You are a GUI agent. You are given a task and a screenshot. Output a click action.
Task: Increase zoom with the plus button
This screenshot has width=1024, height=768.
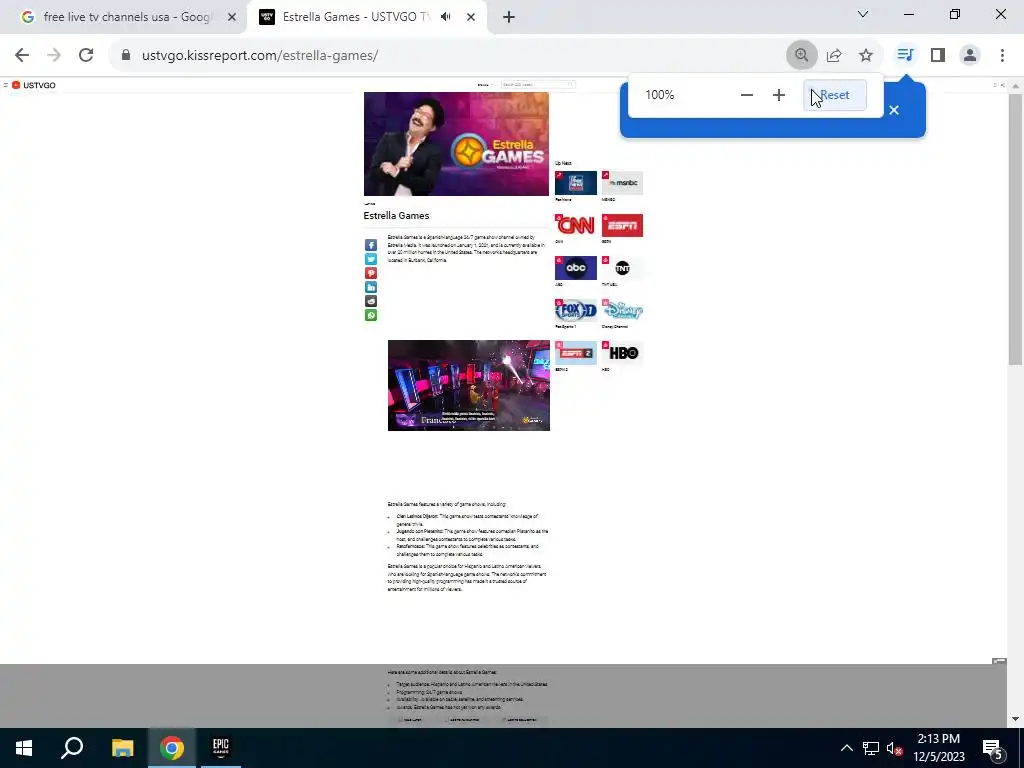(778, 95)
